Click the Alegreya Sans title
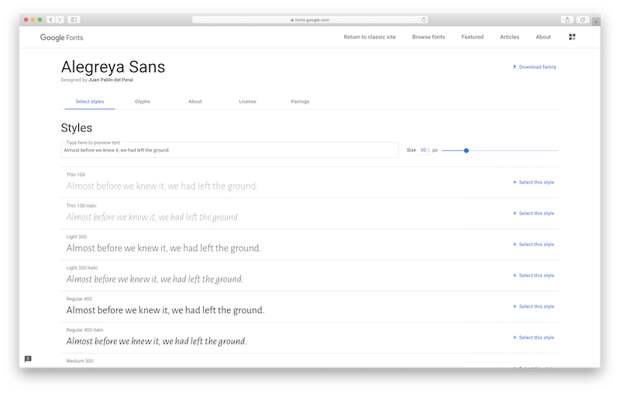Image resolution: width=620 pixels, height=393 pixels. click(x=113, y=67)
